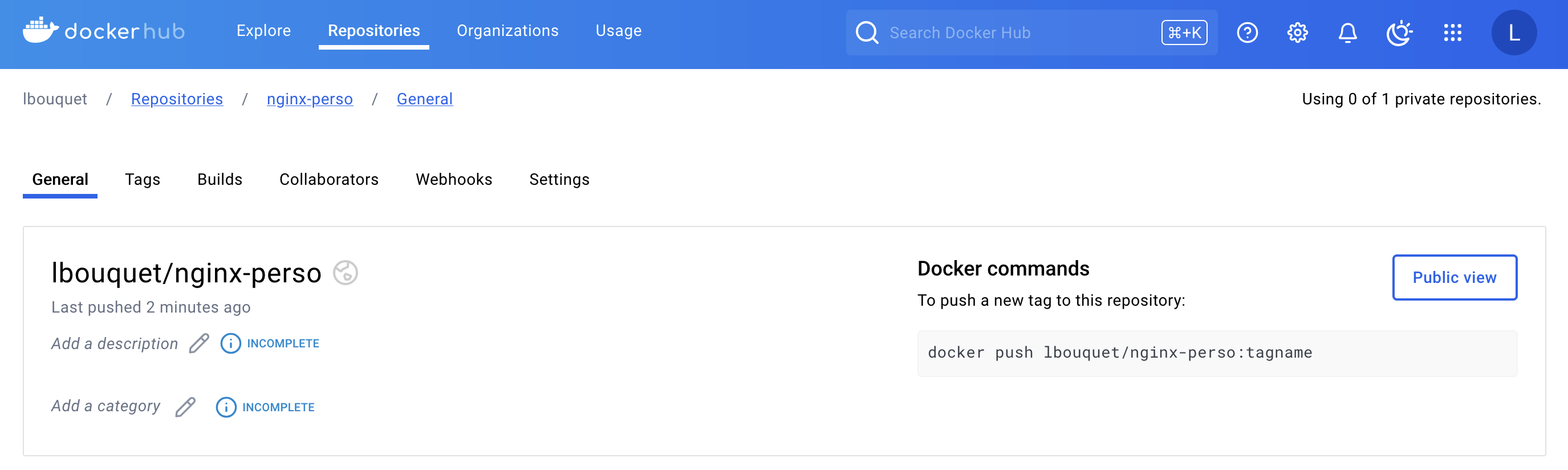The height and width of the screenshot is (470, 1568).
Task: Open the Settings tab
Action: [559, 179]
